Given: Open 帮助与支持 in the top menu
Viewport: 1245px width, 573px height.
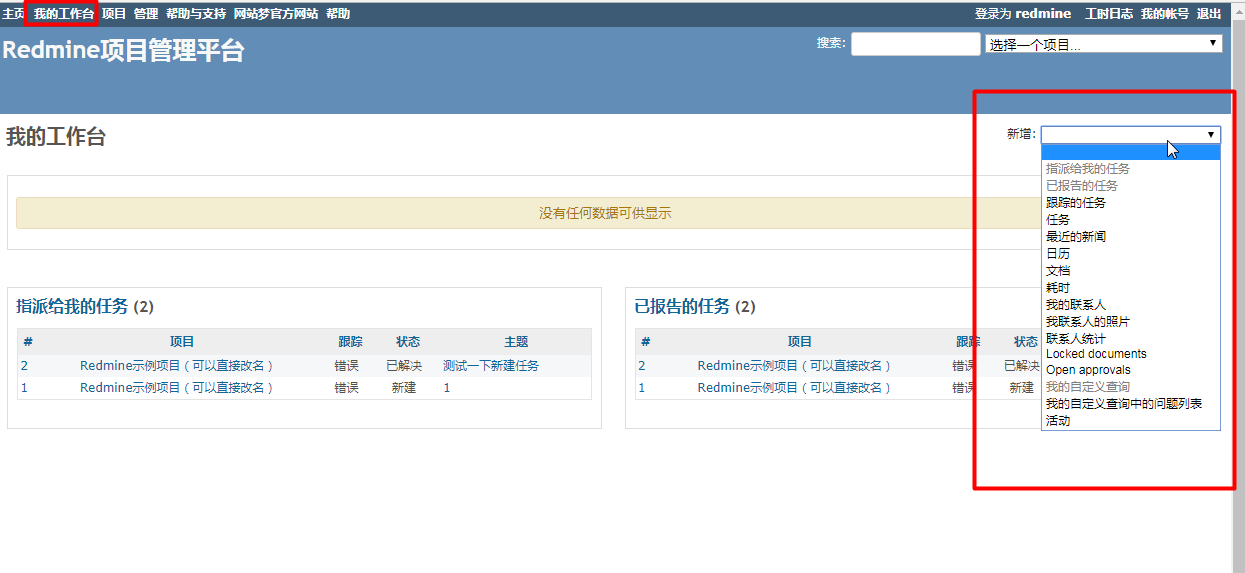Looking at the screenshot, I should point(196,14).
